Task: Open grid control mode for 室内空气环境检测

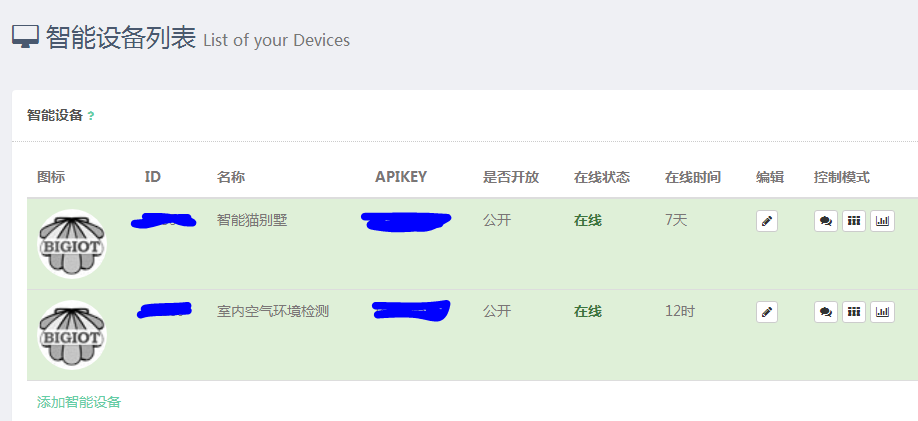Action: click(854, 312)
